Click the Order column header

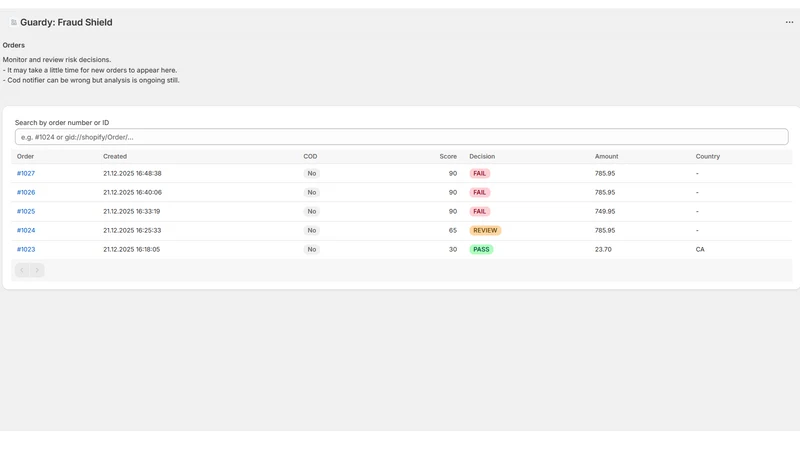[26, 156]
